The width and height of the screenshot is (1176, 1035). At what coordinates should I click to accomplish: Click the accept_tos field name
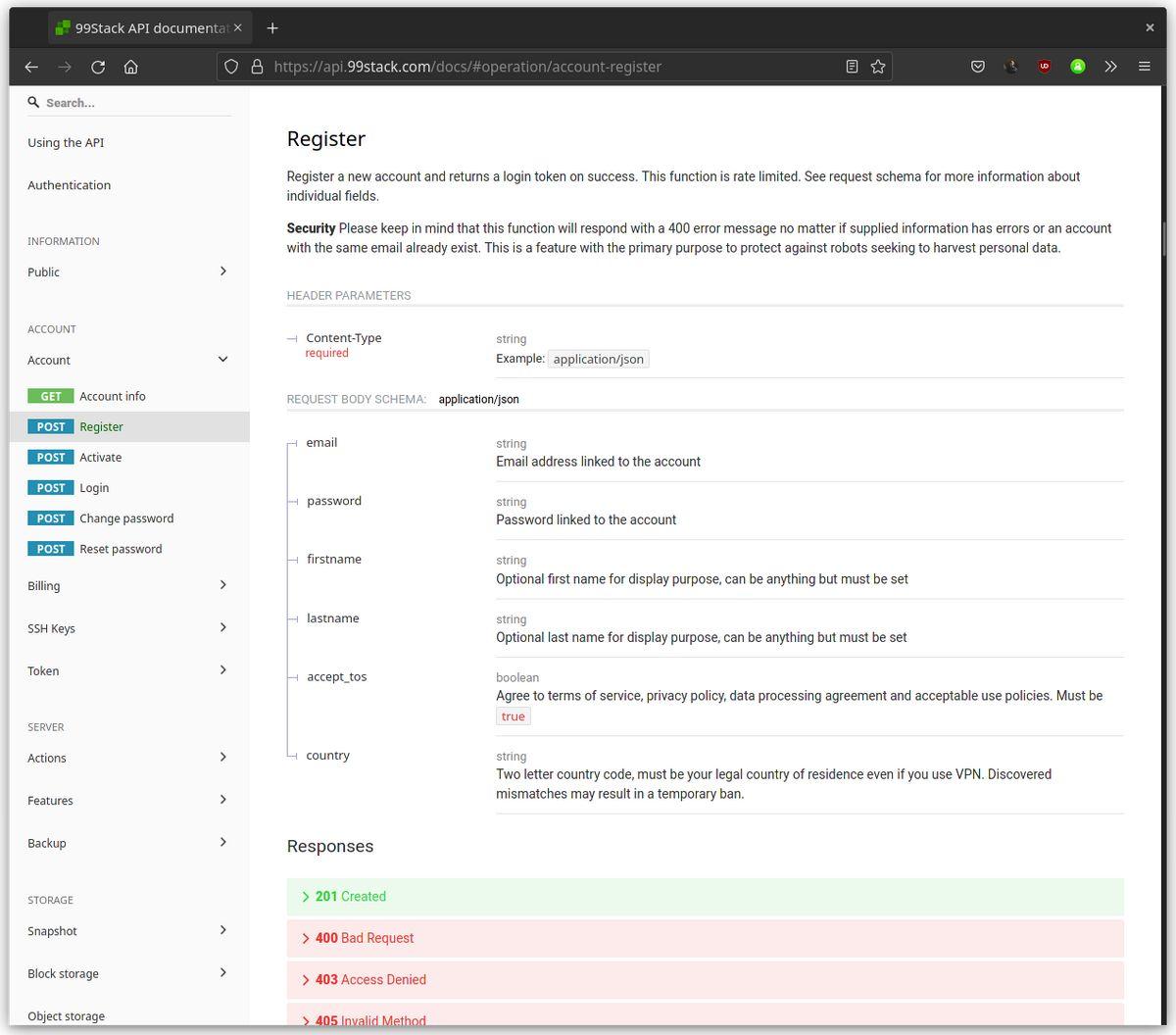click(336, 677)
